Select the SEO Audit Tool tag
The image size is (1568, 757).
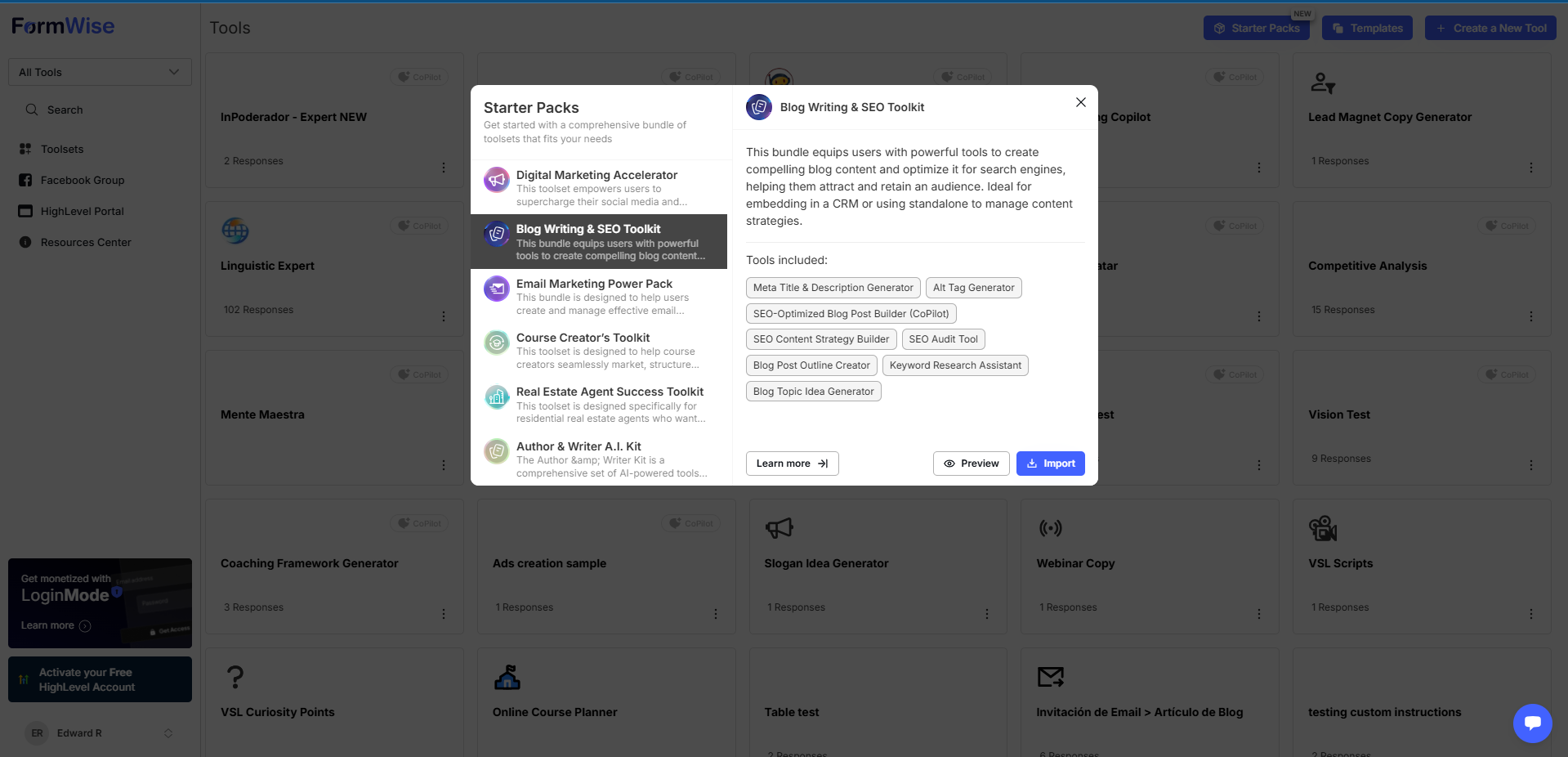click(943, 339)
